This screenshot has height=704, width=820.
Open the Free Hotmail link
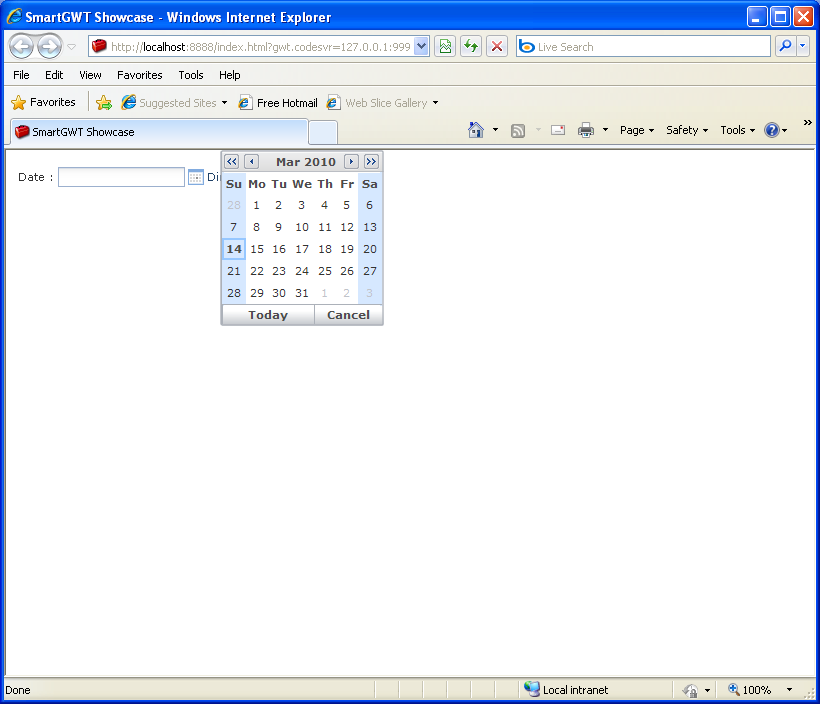point(278,103)
